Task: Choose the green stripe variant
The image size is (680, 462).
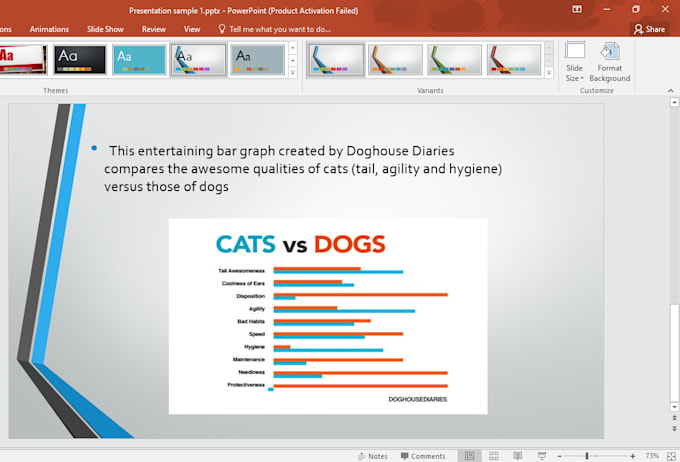Action: [x=454, y=59]
